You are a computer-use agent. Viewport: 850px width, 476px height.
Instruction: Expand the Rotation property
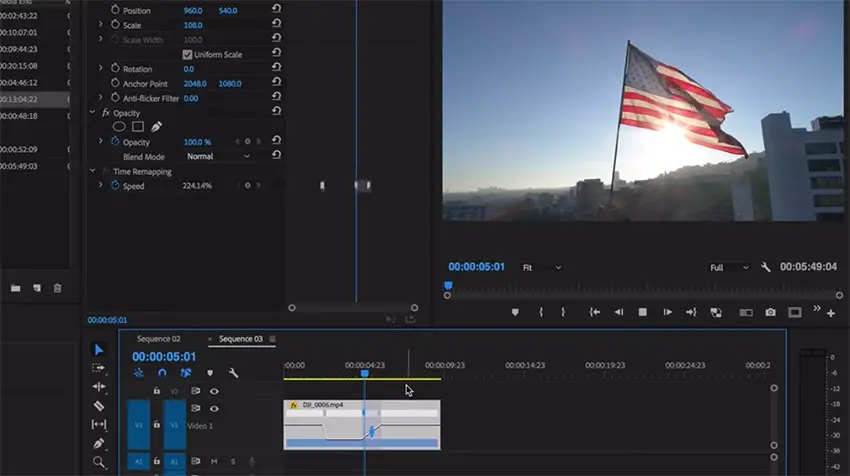click(x=100, y=68)
